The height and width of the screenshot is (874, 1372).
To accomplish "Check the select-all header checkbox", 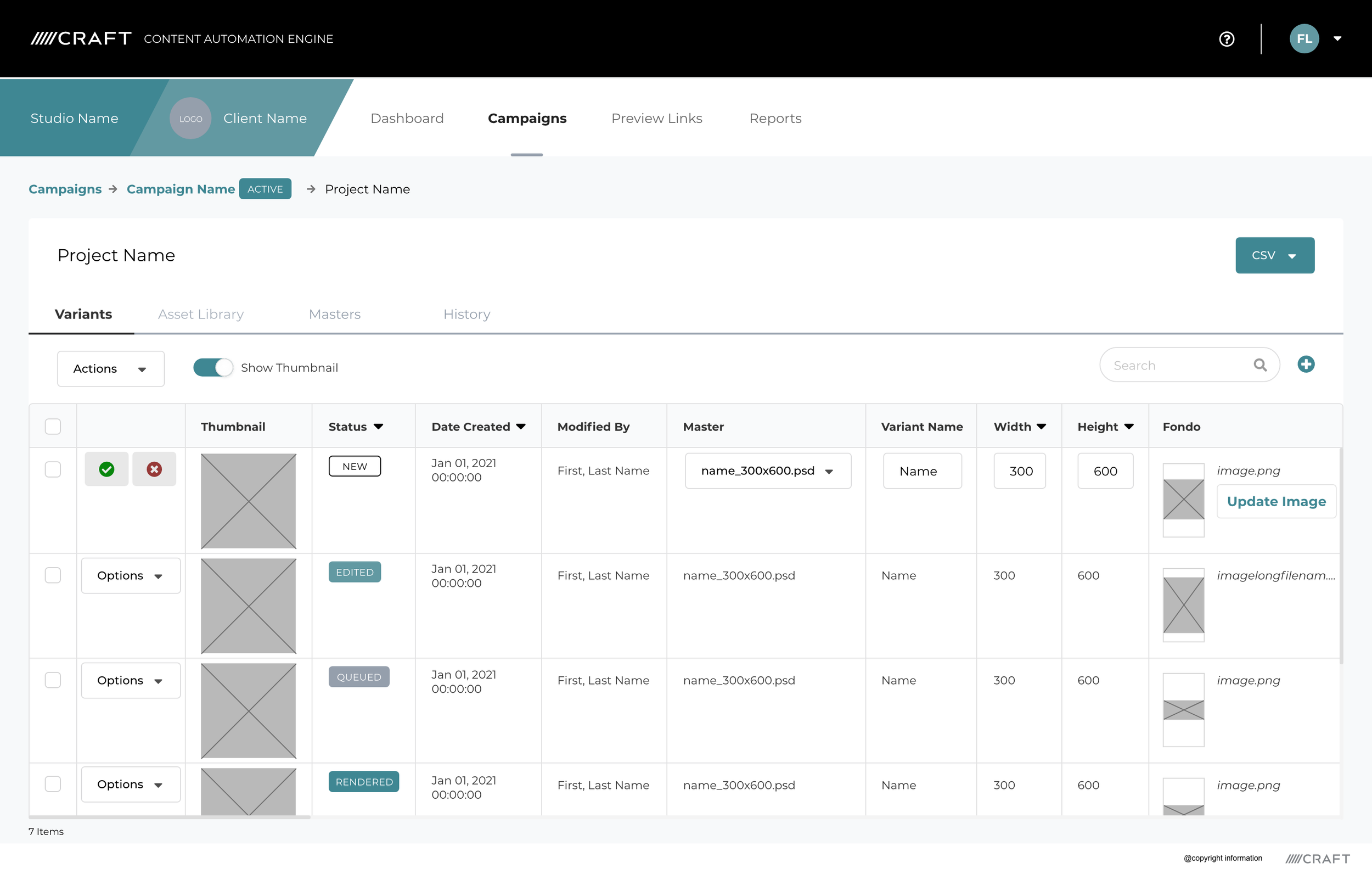I will pos(53,427).
